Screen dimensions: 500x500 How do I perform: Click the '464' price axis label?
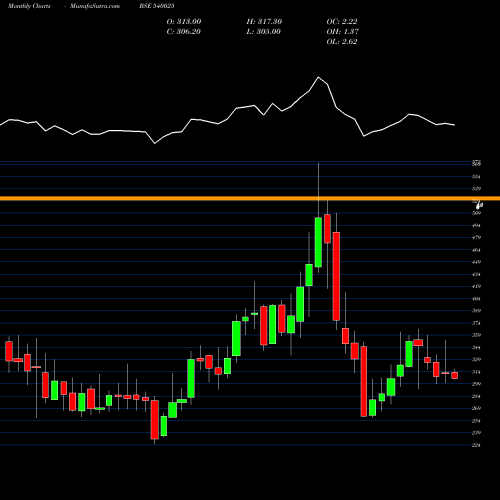point(476,250)
